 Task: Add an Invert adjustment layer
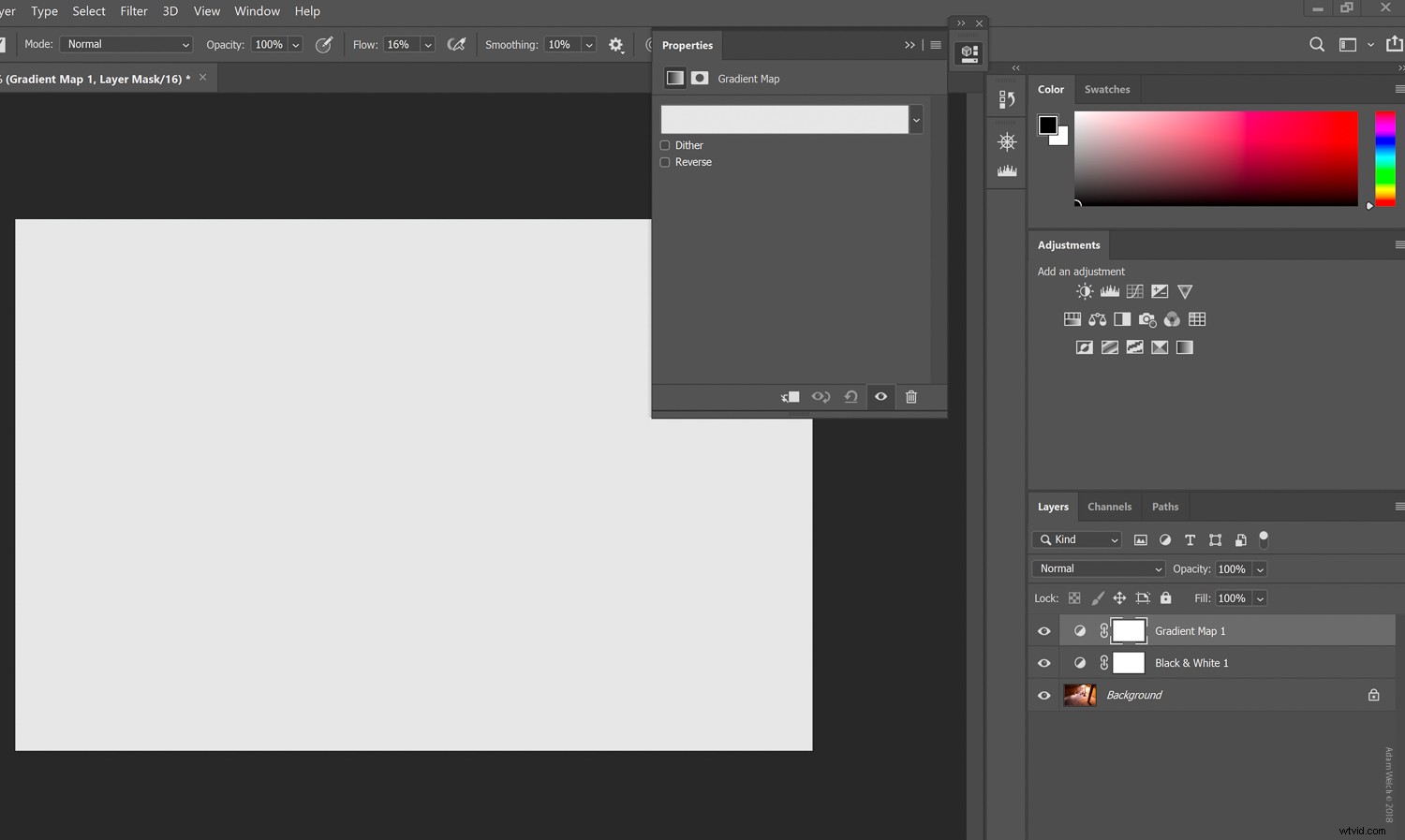pos(1084,346)
